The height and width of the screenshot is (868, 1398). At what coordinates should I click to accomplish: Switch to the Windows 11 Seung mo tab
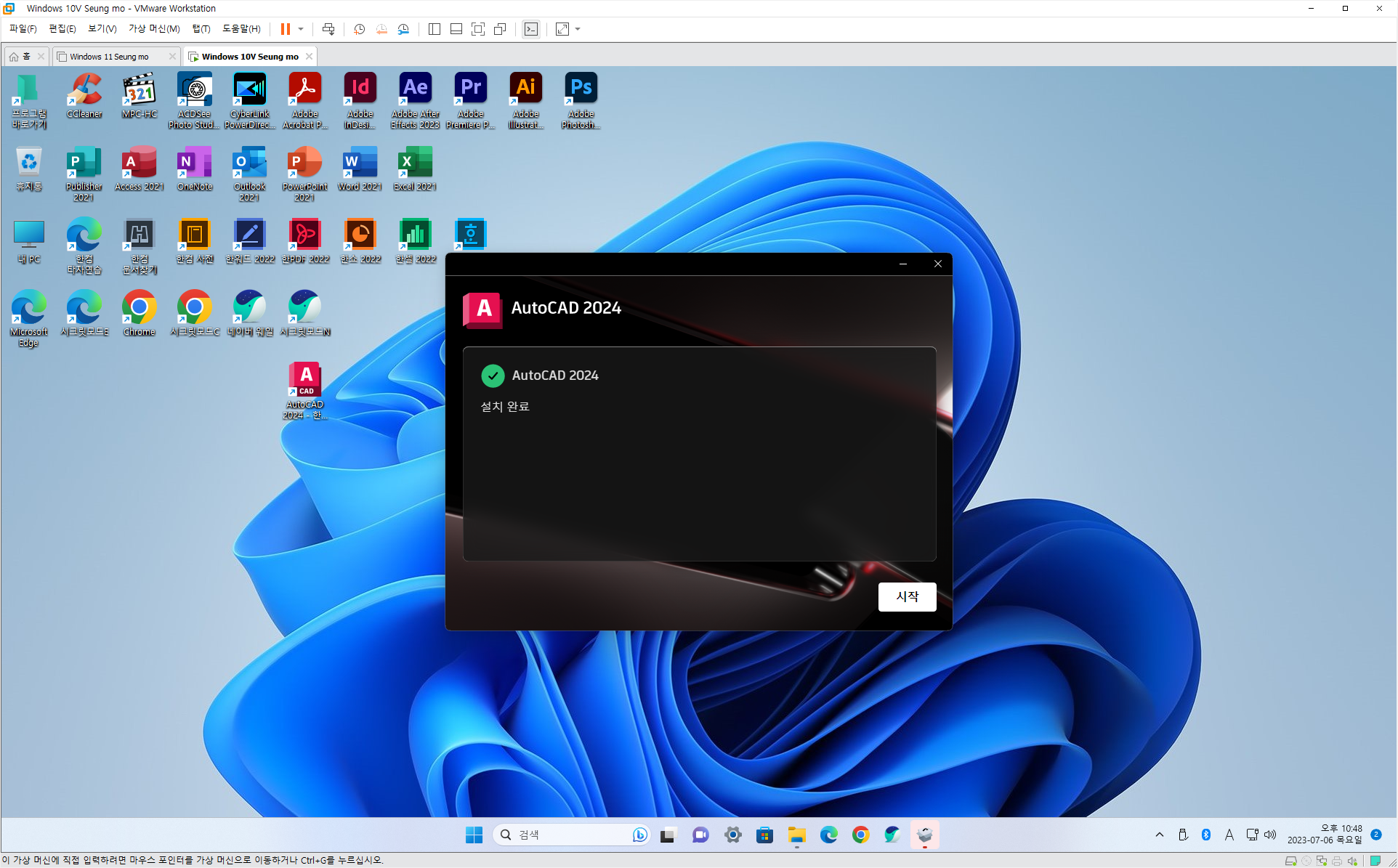coord(109,57)
